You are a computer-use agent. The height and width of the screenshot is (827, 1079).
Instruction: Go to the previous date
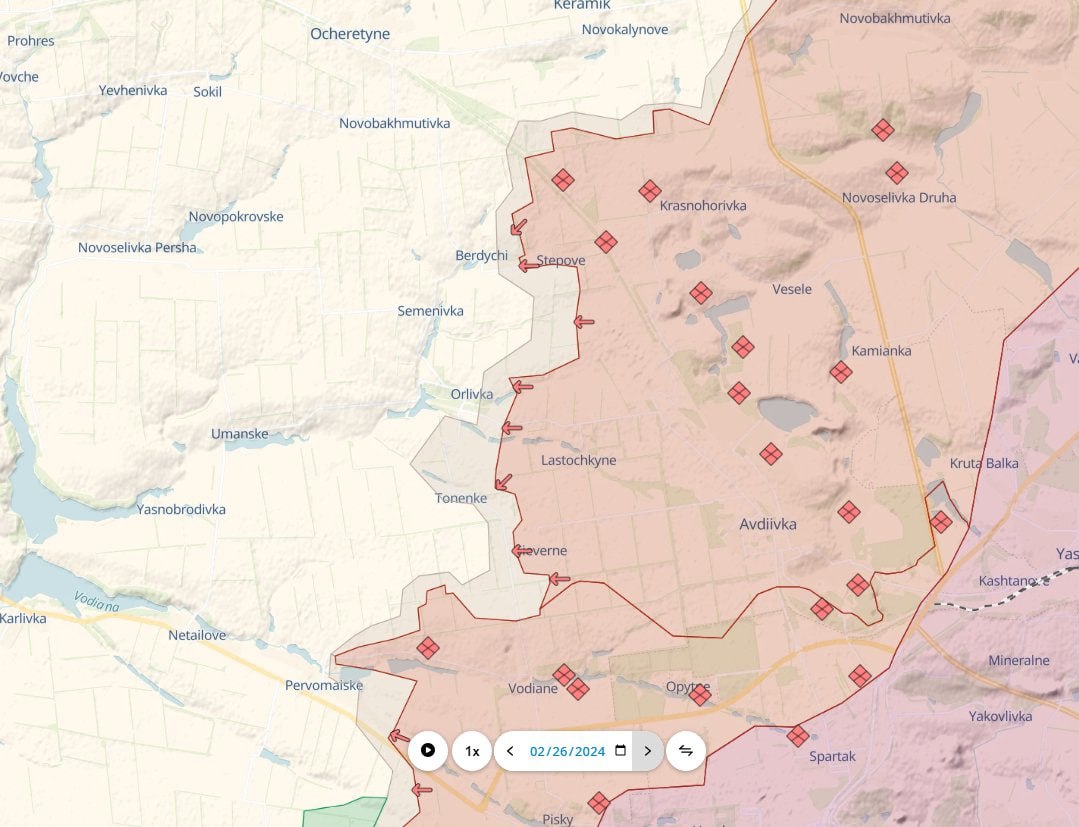coord(510,751)
